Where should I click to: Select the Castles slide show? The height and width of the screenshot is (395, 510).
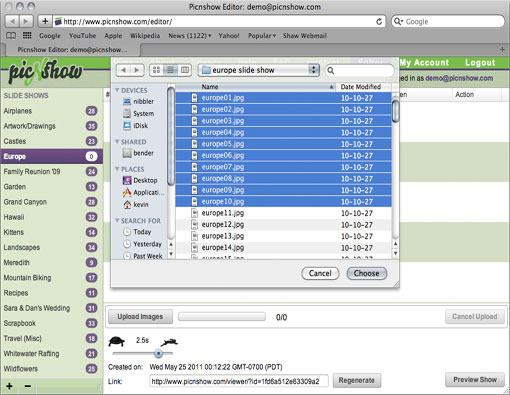pos(51,141)
